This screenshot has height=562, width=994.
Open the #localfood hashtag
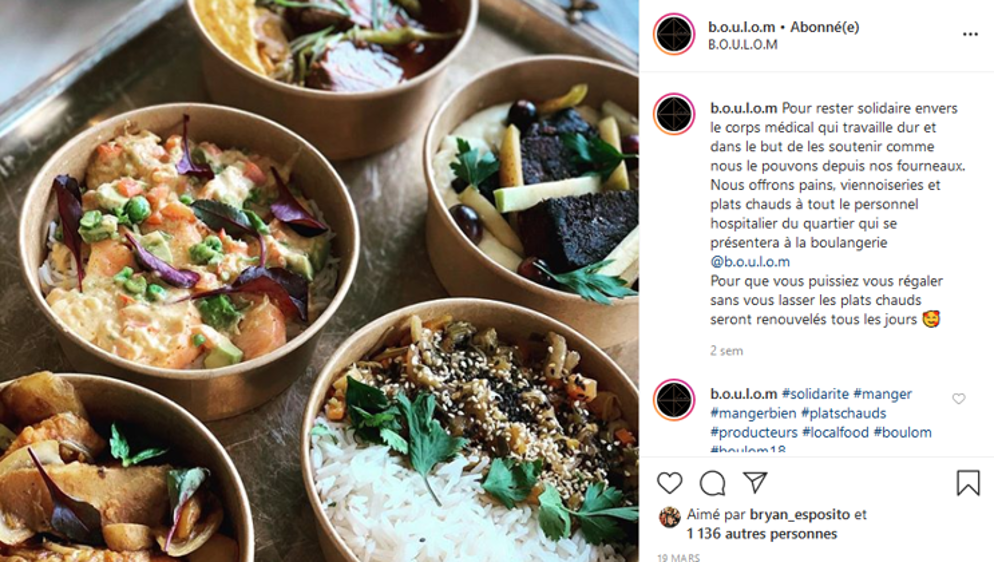tap(835, 433)
